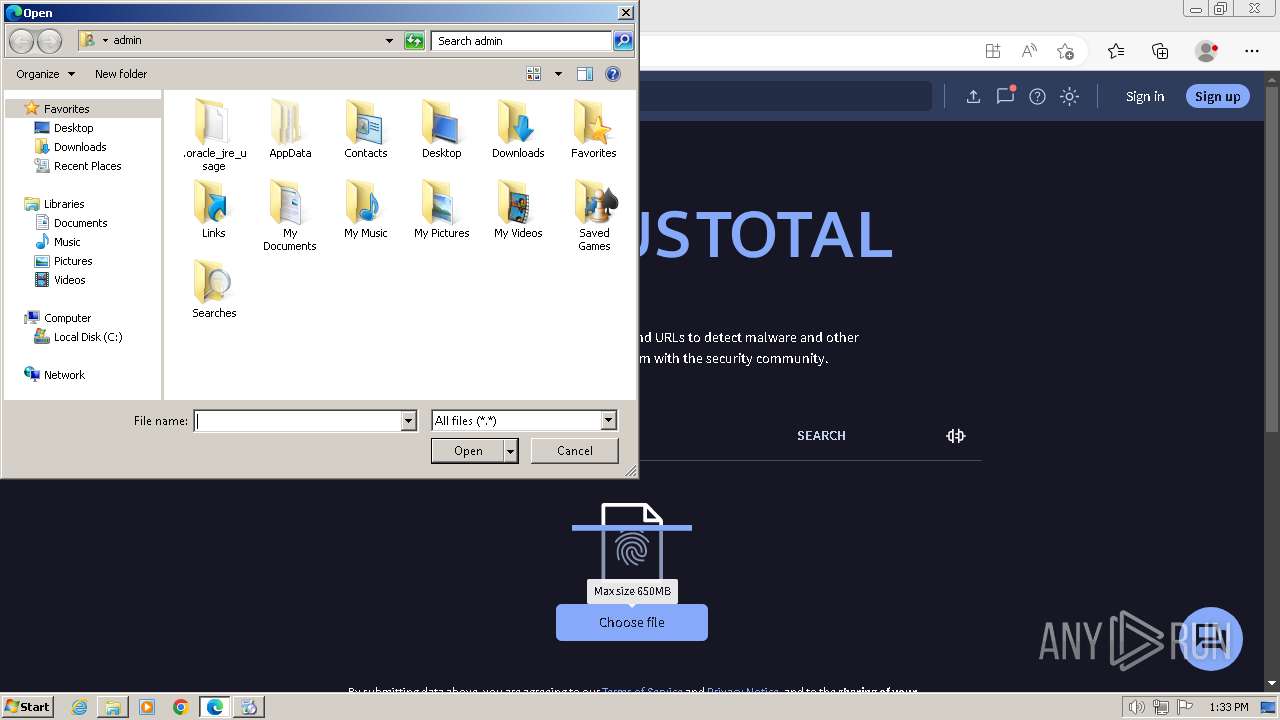Add this page to favorites in Edge

tap(1065, 51)
